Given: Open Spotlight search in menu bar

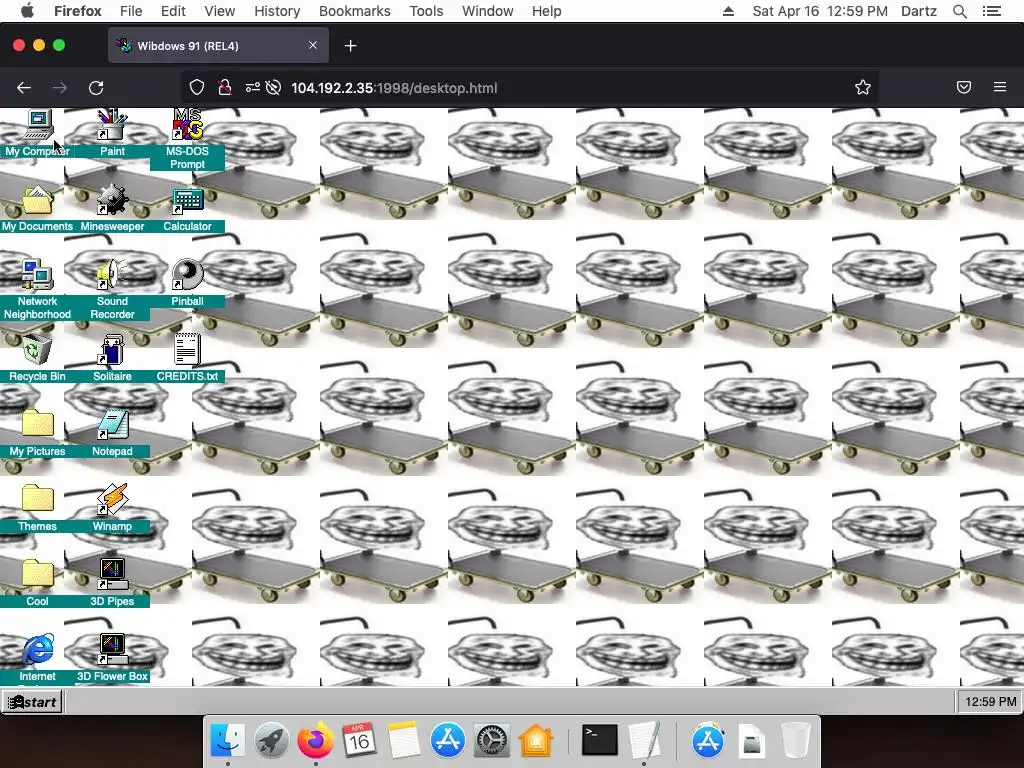Looking at the screenshot, I should pos(960,11).
